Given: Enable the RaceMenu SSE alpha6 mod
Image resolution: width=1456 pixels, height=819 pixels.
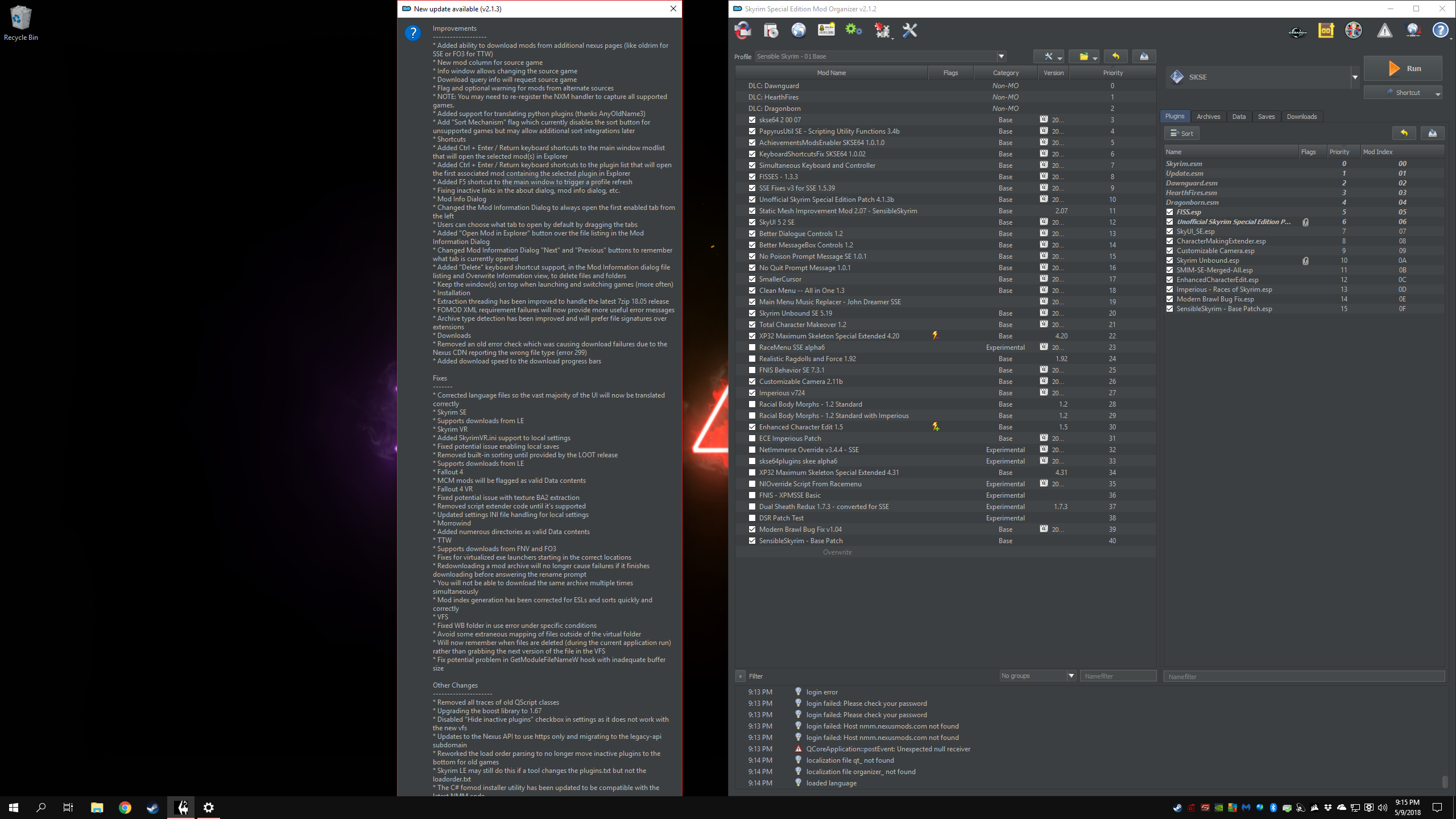Looking at the screenshot, I should [x=752, y=347].
